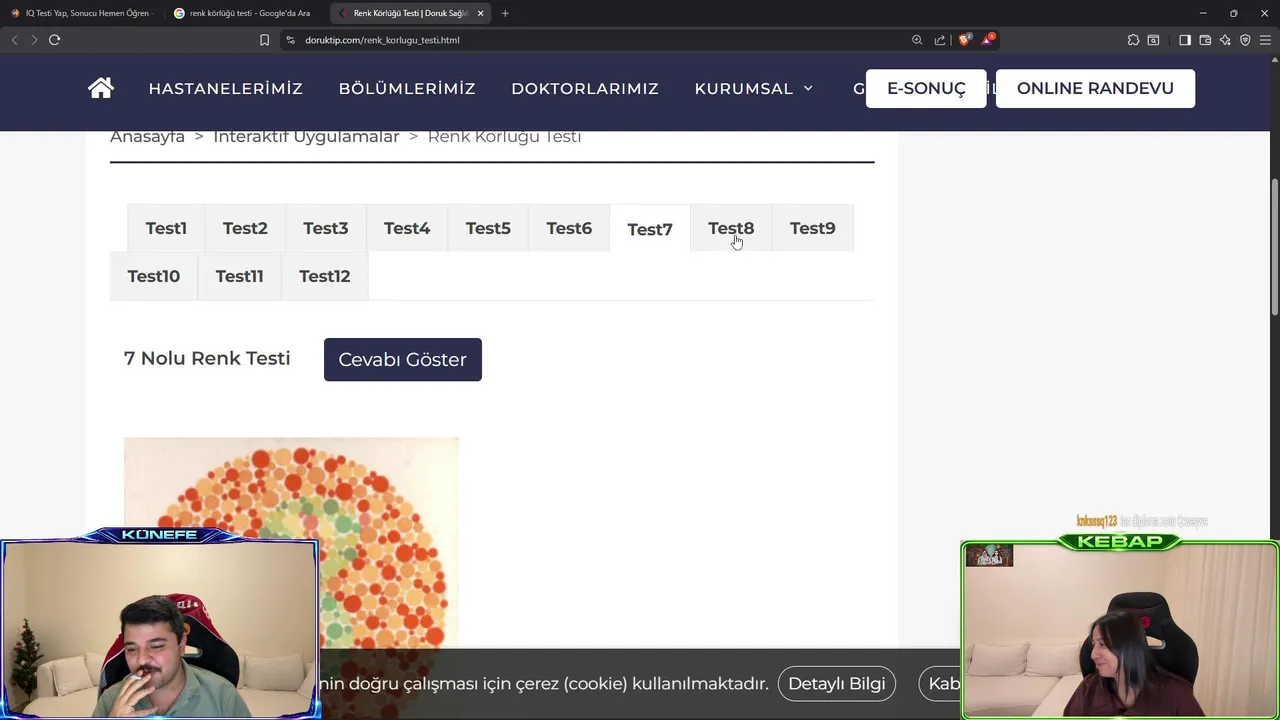The width and height of the screenshot is (1280, 720).
Task: Open DOKTORLARIMIZ menu item
Action: tap(585, 88)
